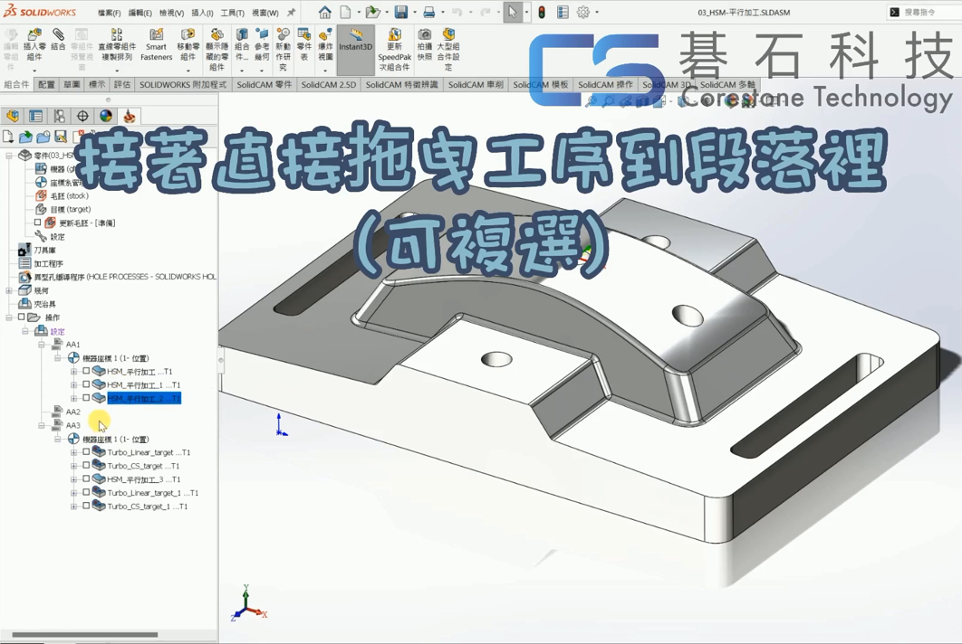Viewport: 962px width, 644px height.
Task: Expand the Turbo_Linear_target operation node
Action: tap(74, 452)
